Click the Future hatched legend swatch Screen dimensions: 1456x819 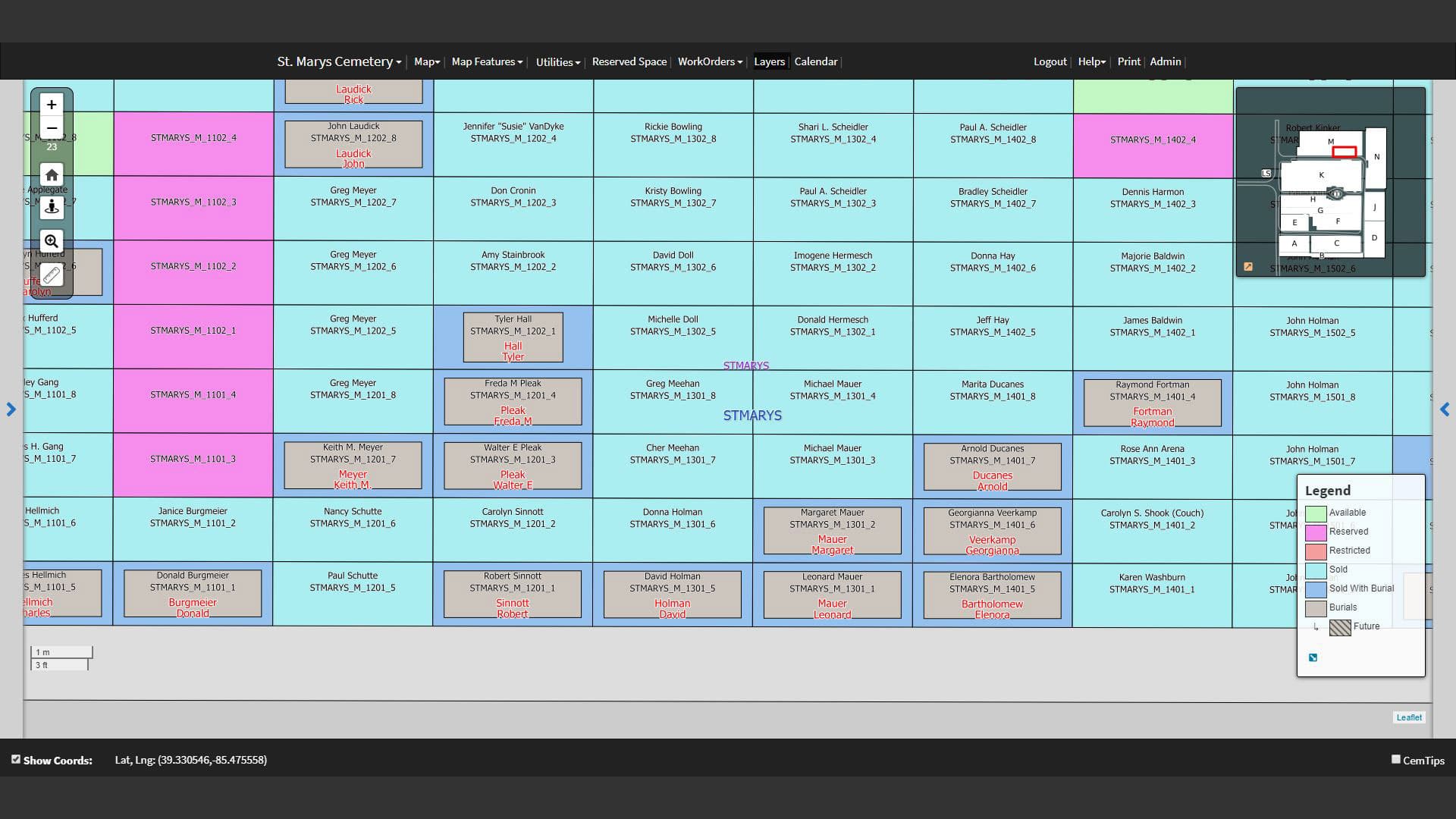pos(1340,627)
